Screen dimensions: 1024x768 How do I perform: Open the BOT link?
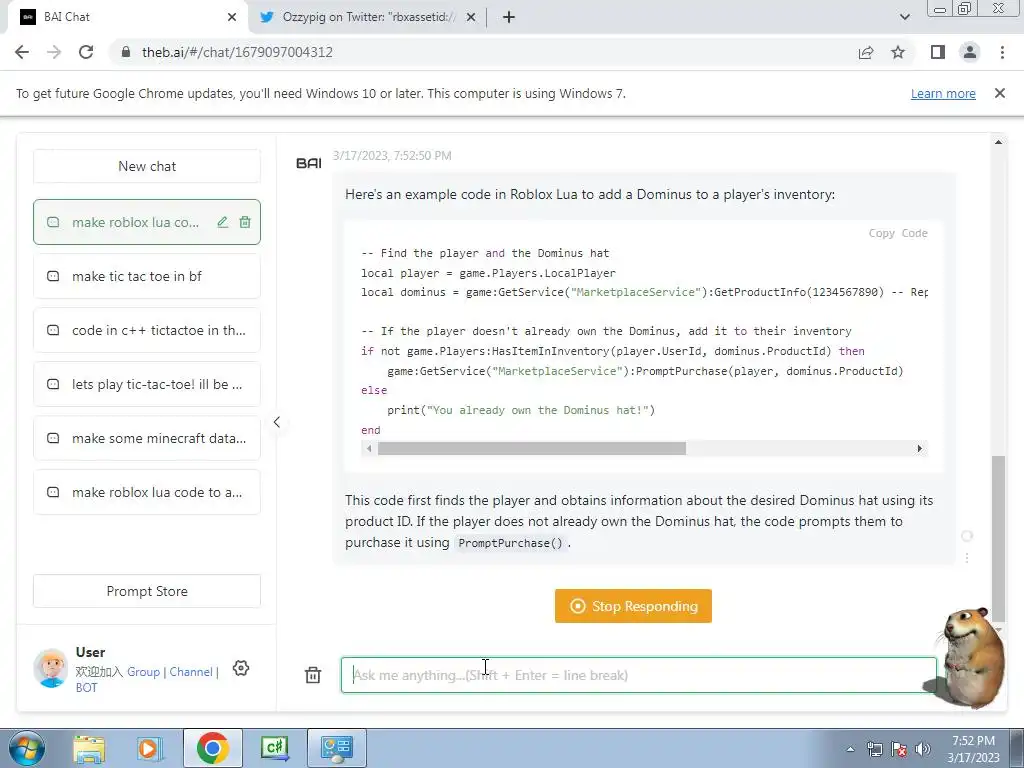[86, 688]
